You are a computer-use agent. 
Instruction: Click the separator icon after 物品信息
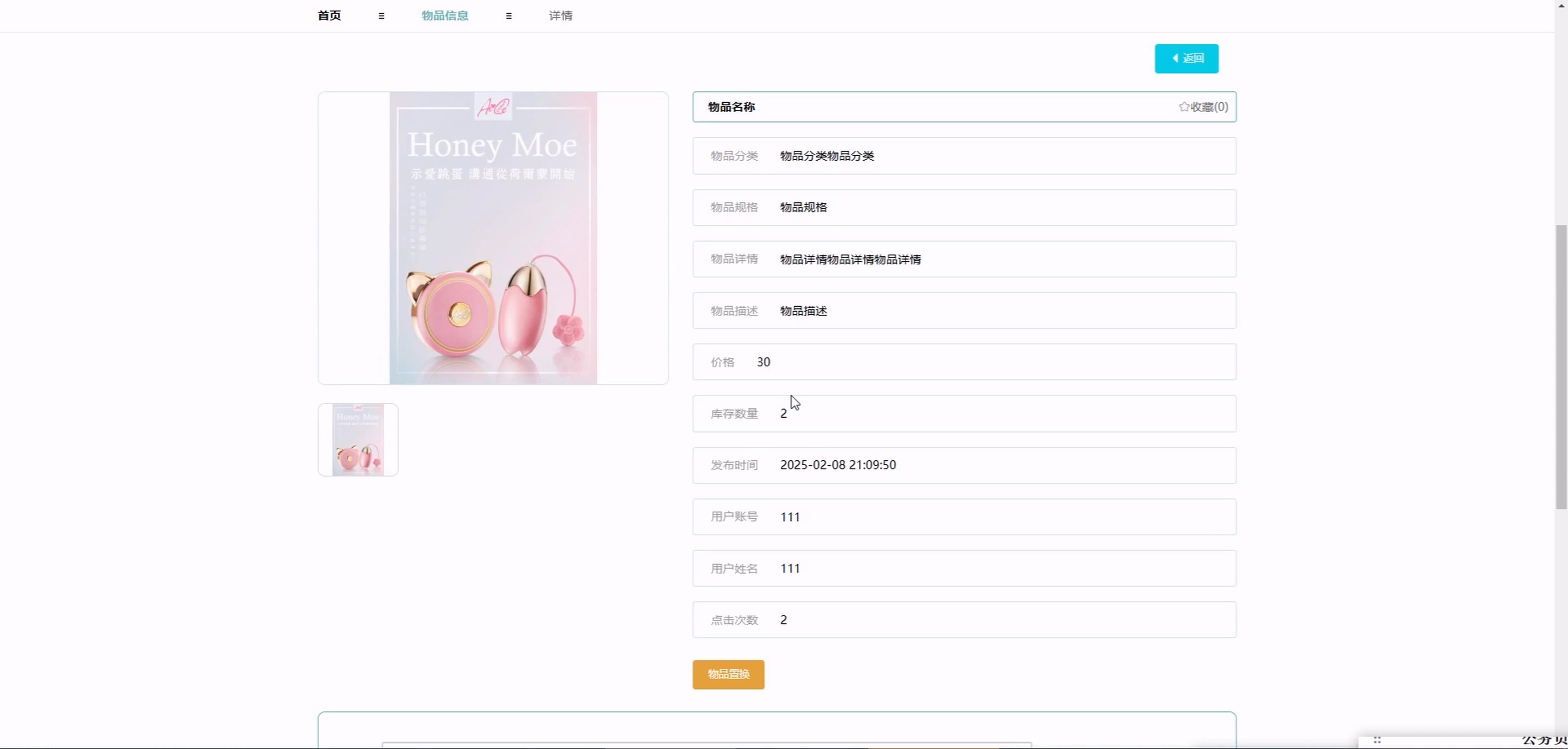509,16
